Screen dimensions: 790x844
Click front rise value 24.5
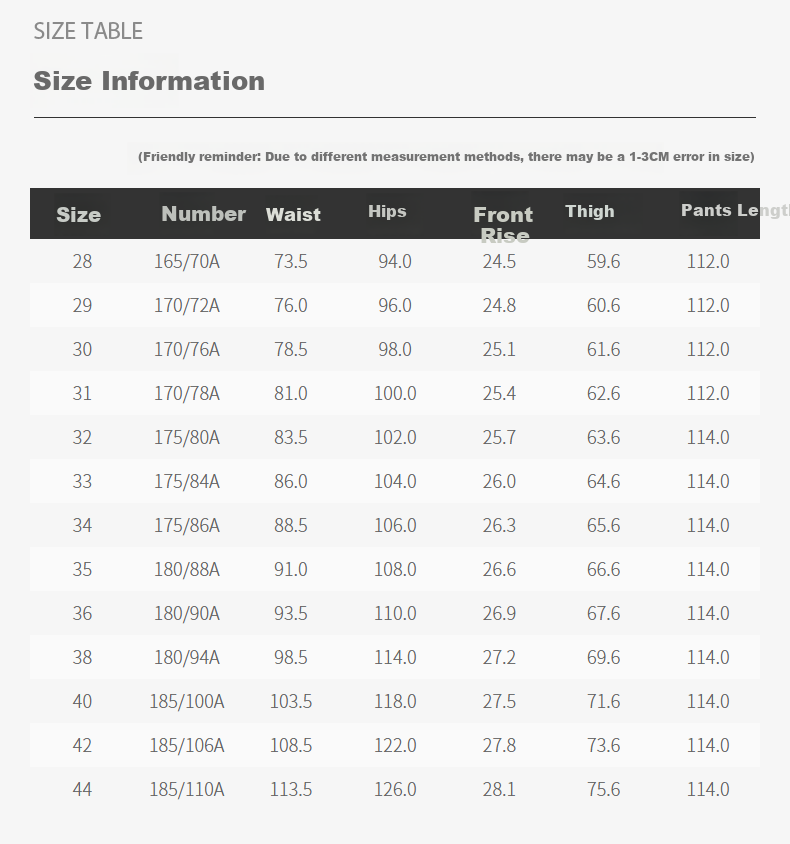coord(499,262)
